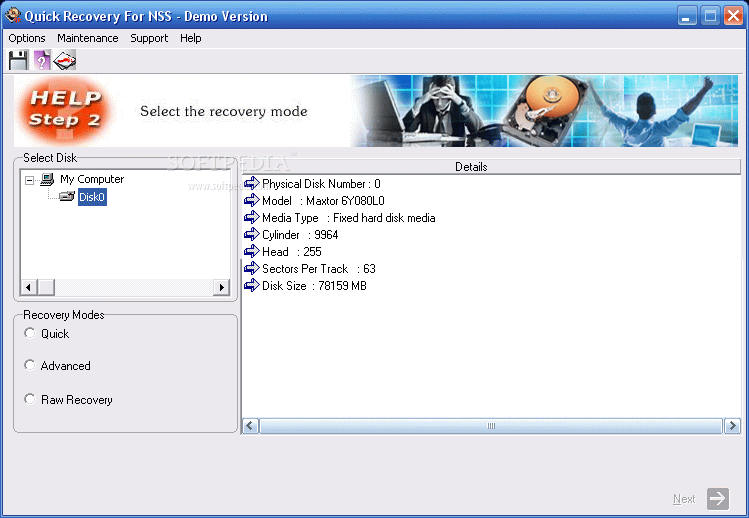The height and width of the screenshot is (518, 749).
Task: Open the Help menu
Action: coord(191,38)
